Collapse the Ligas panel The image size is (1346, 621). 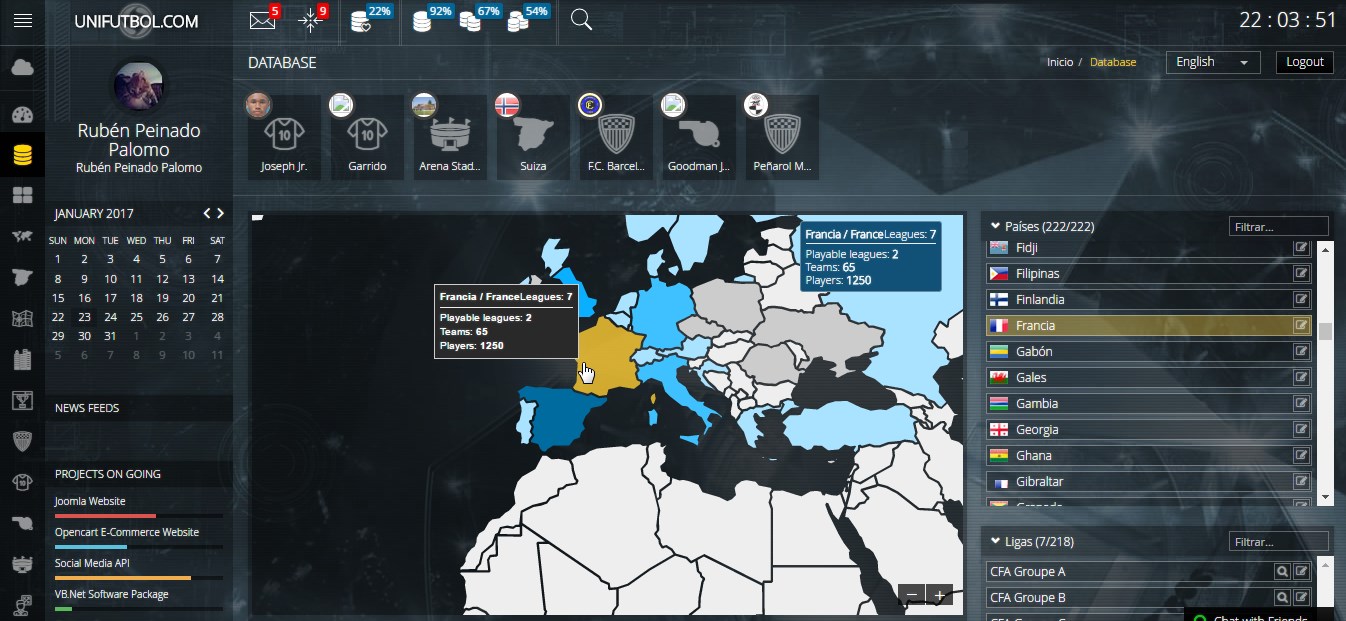point(995,541)
